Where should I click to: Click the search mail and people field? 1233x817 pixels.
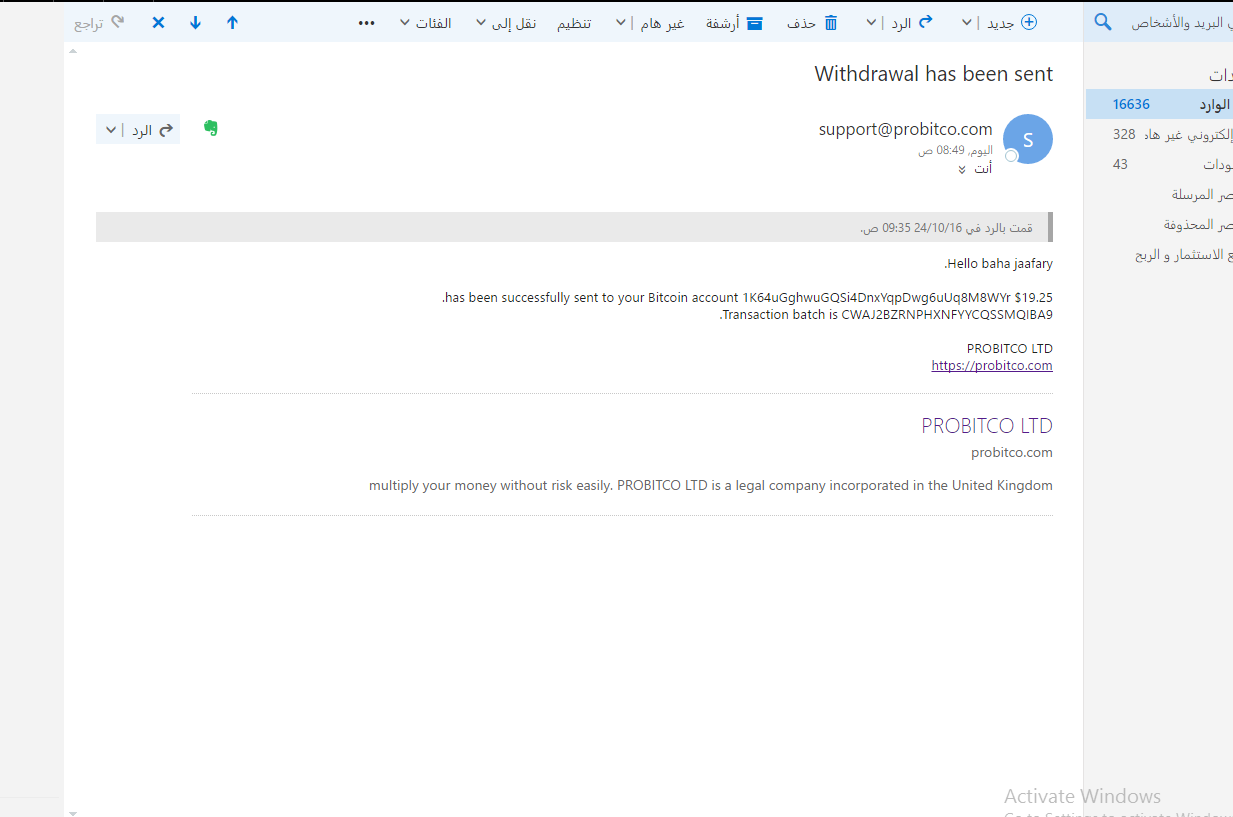coord(1180,22)
